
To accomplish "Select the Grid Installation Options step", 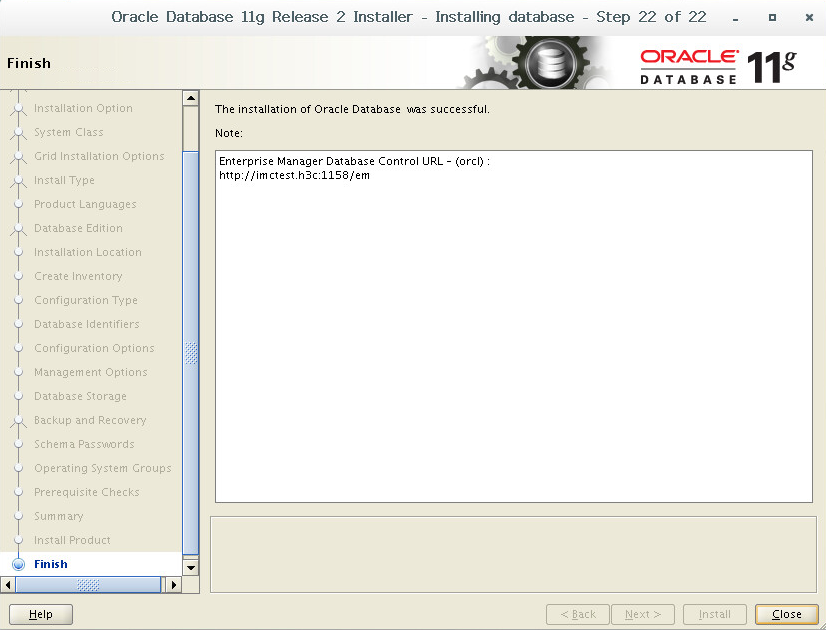I will click(99, 156).
